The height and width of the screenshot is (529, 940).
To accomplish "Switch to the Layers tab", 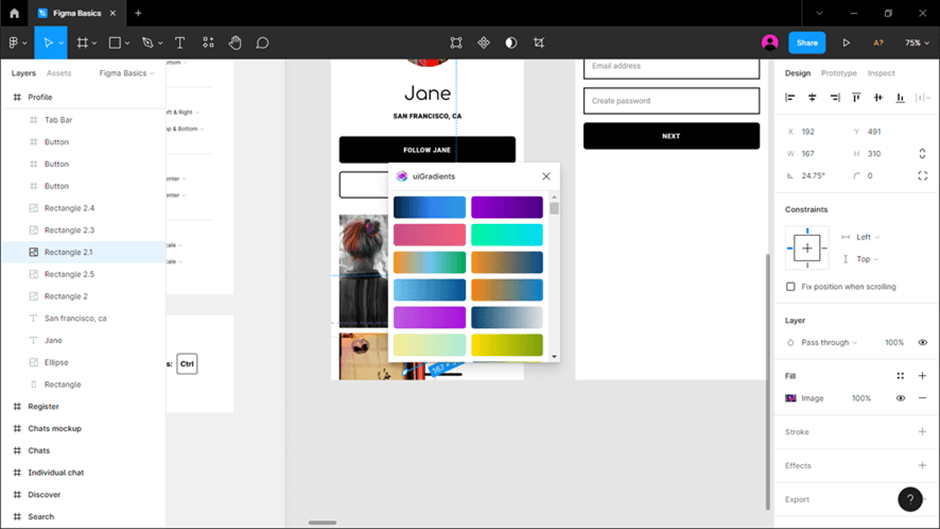I will (x=23, y=73).
